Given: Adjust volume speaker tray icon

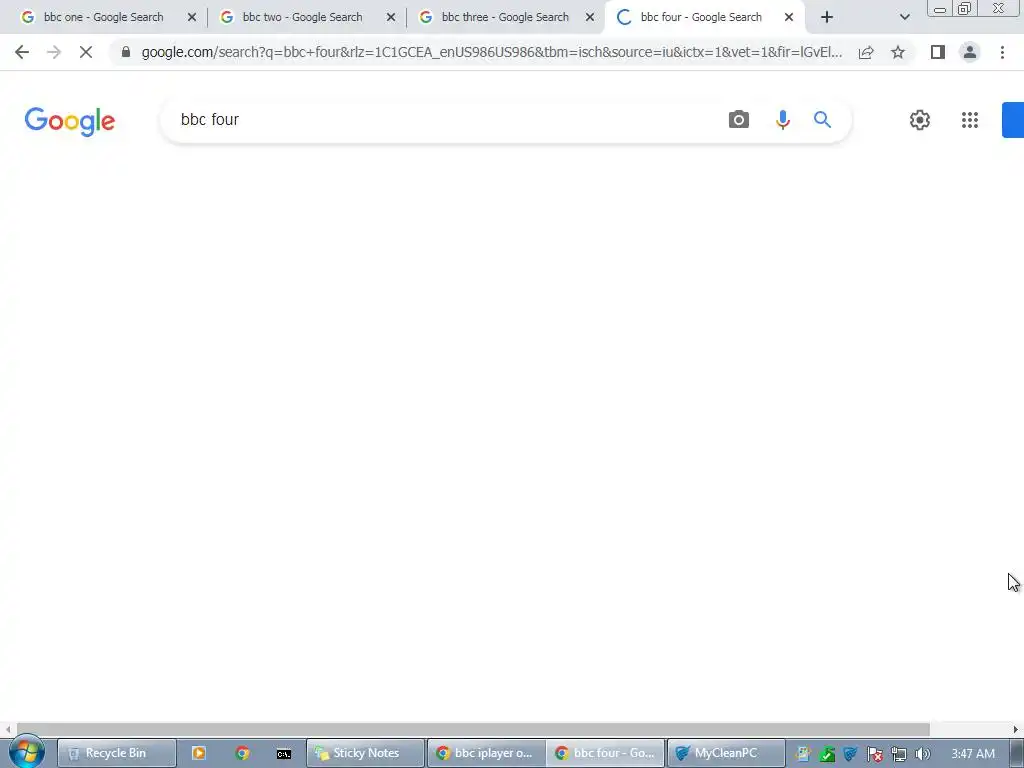Looking at the screenshot, I should pos(922,754).
